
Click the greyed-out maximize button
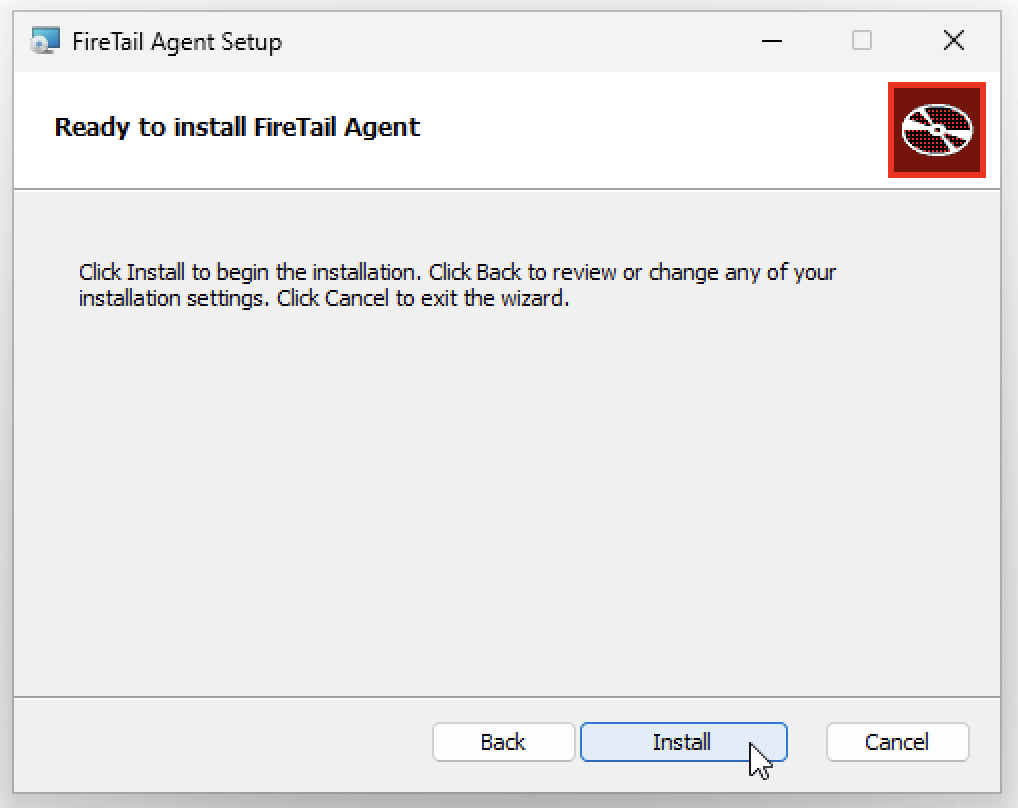click(862, 41)
